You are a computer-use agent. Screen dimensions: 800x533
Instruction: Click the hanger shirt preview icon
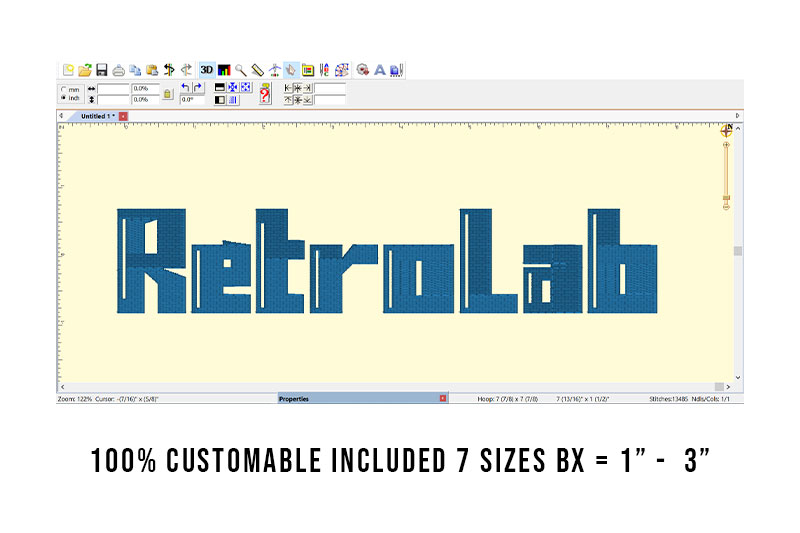point(274,70)
